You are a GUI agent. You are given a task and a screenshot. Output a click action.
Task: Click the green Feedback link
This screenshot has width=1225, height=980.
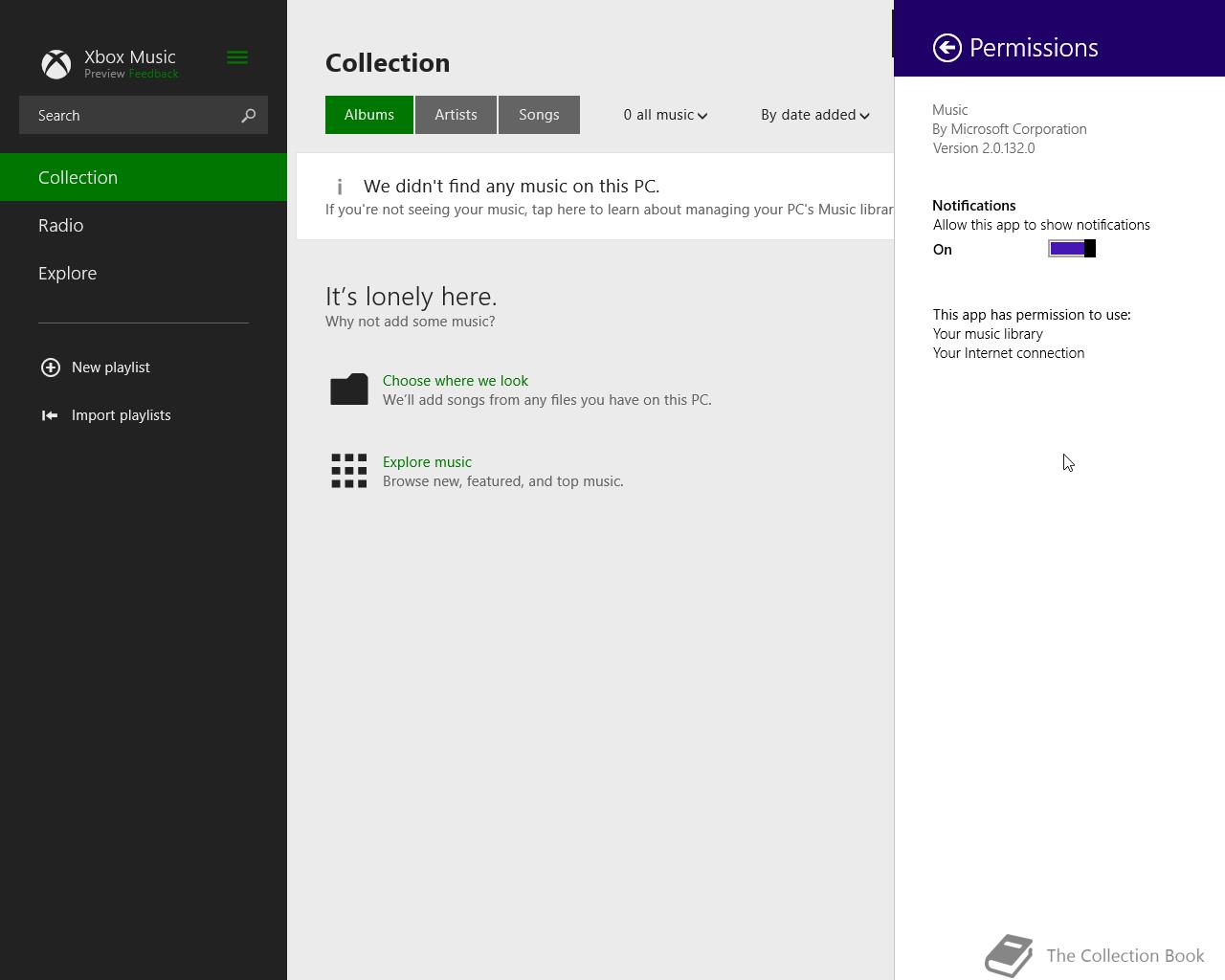click(x=153, y=74)
